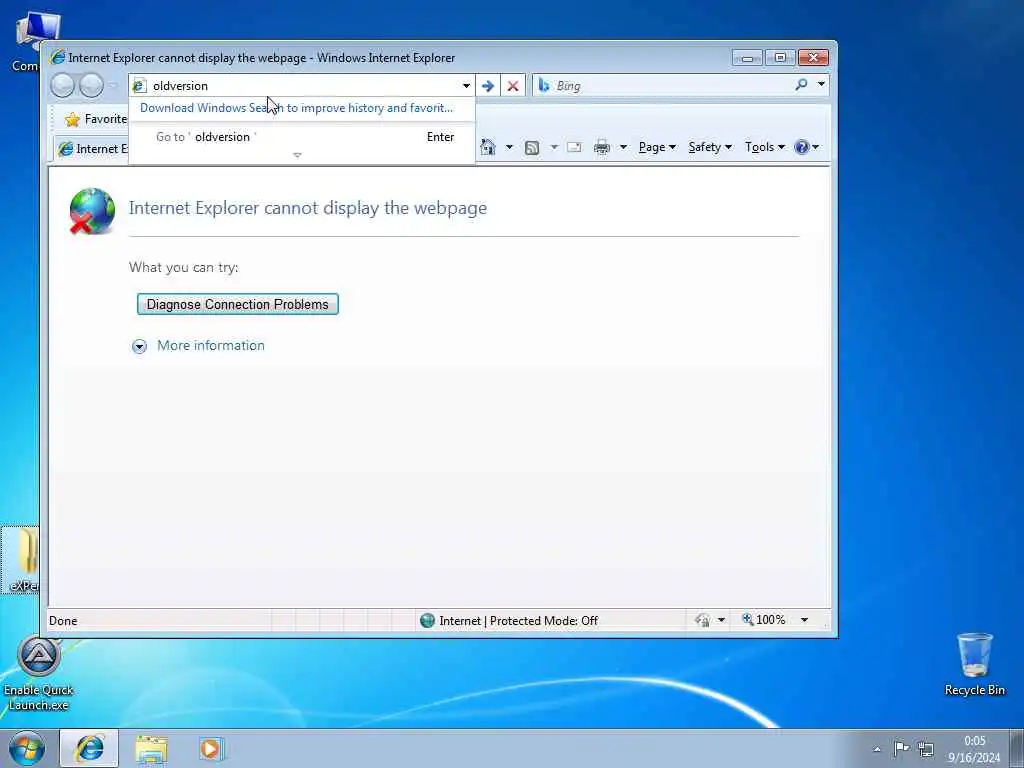Image resolution: width=1024 pixels, height=768 pixels.
Task: Click the error globe icon on page
Action: 92,211
